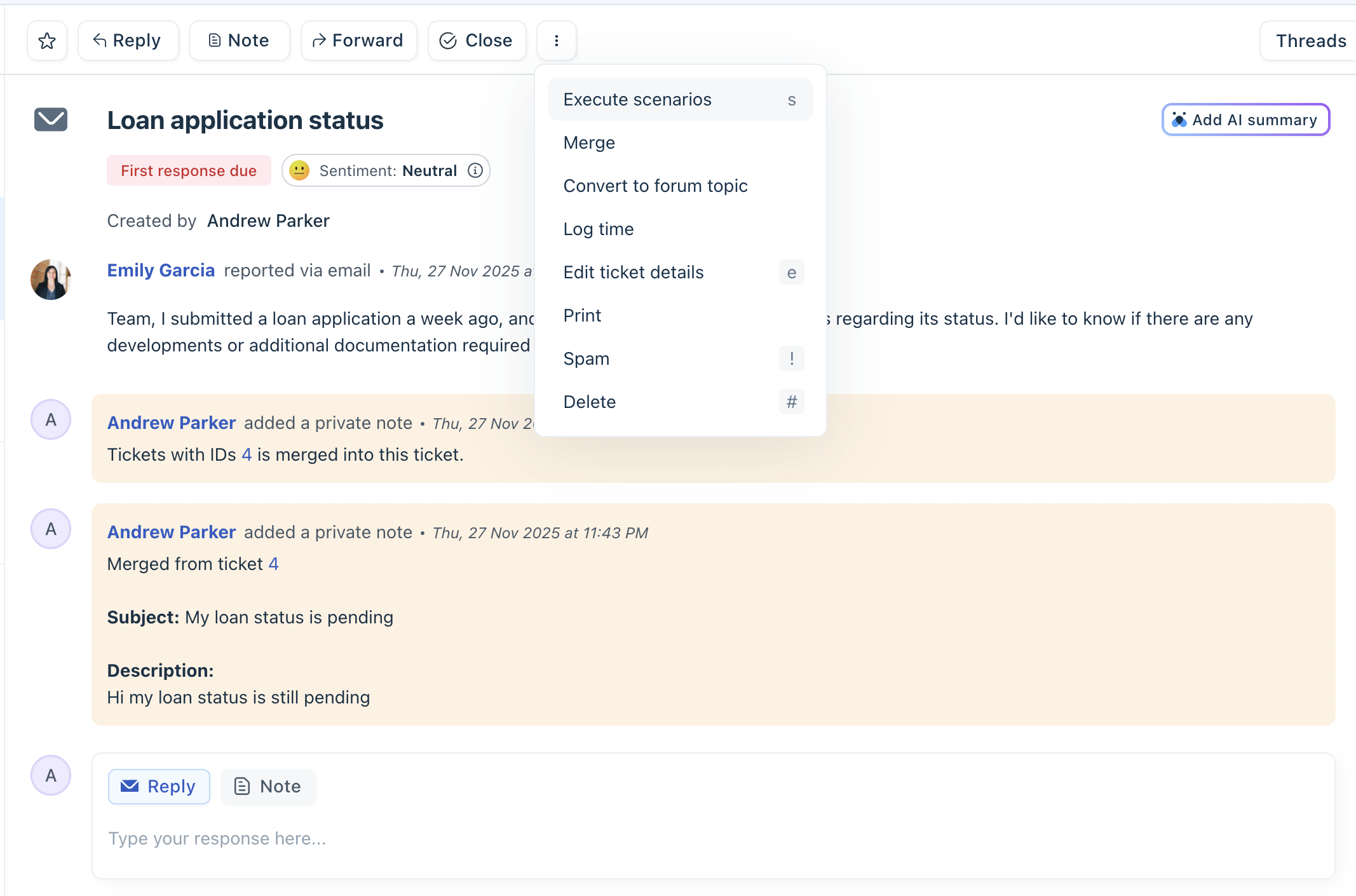Click the top toolbar Reply button
1356x896 pixels.
[128, 41]
